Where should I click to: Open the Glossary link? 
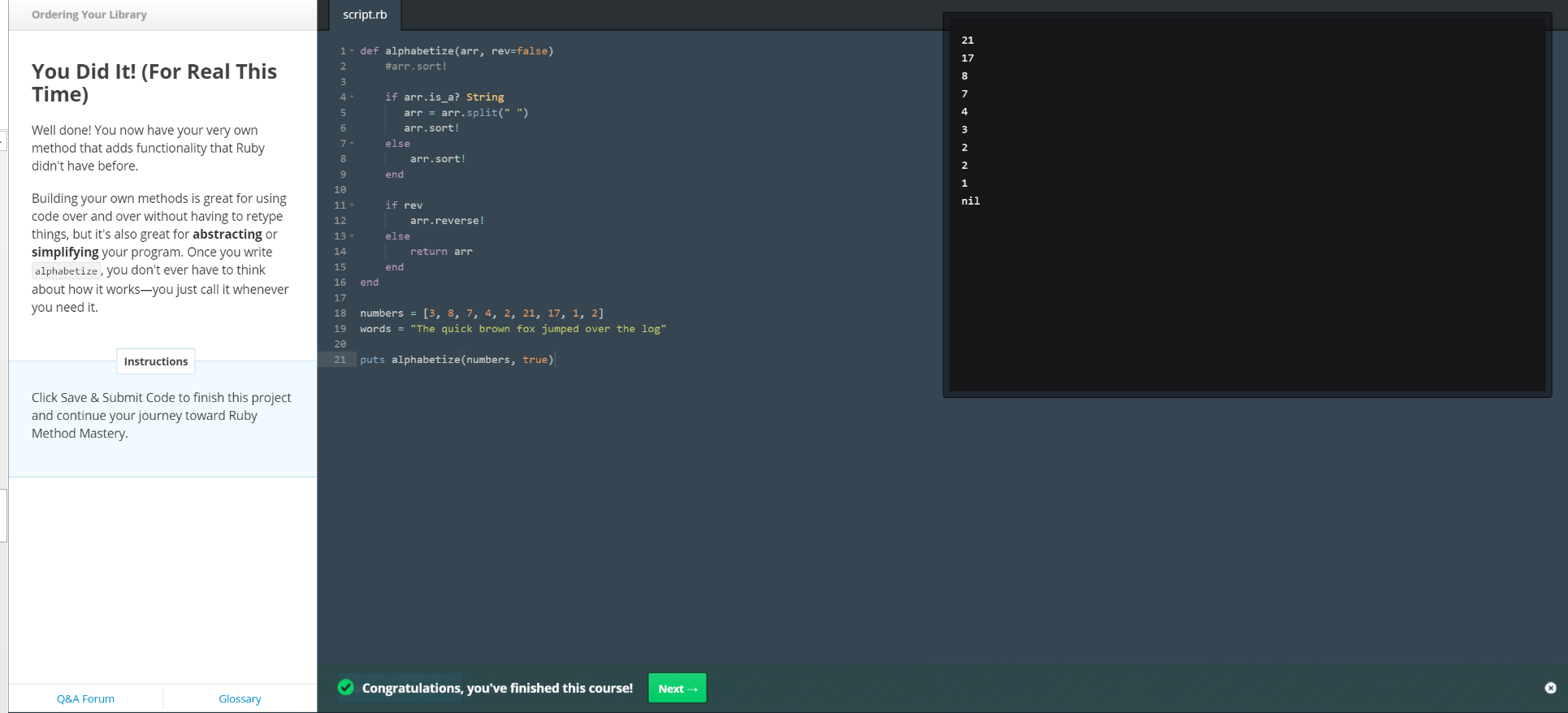240,698
